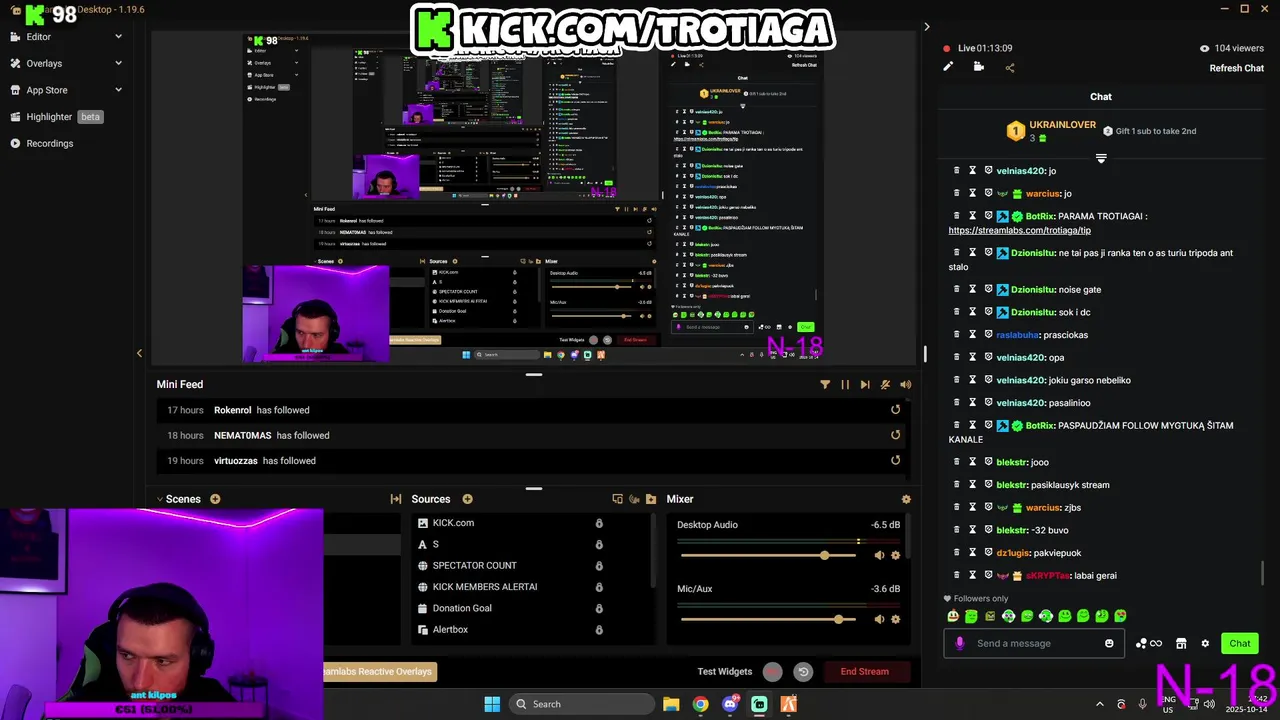The image size is (1280, 720).
Task: Replay the Rokenrol follow alert
Action: click(x=895, y=410)
